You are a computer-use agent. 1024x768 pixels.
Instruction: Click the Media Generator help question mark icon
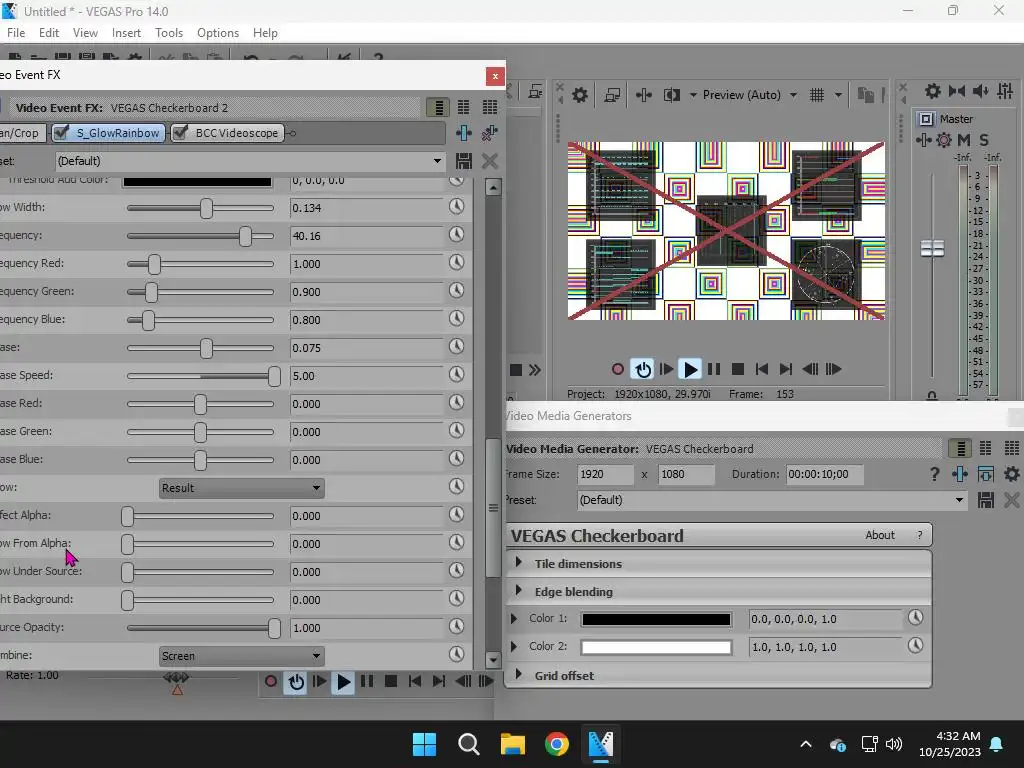[x=934, y=474]
